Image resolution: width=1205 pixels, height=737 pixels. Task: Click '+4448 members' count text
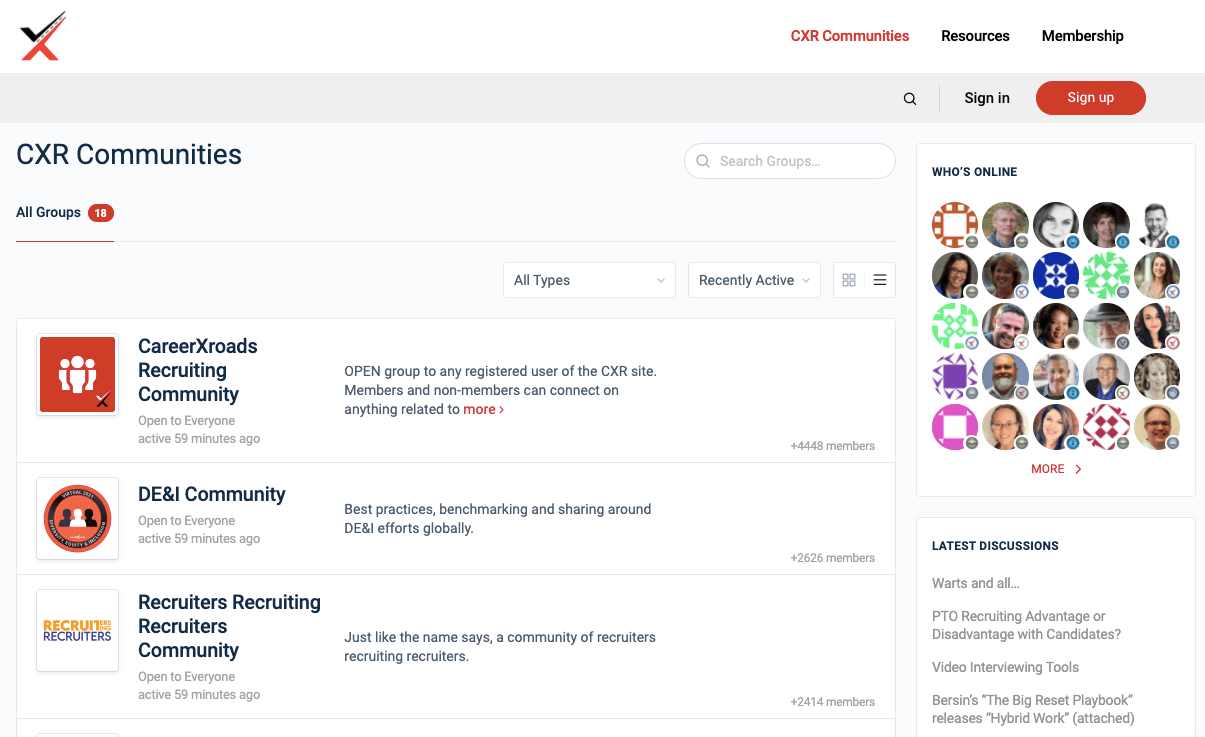pos(832,446)
